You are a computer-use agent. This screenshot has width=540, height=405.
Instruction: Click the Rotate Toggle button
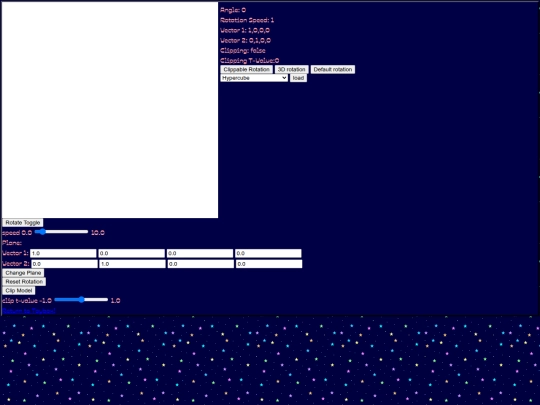pos(23,223)
